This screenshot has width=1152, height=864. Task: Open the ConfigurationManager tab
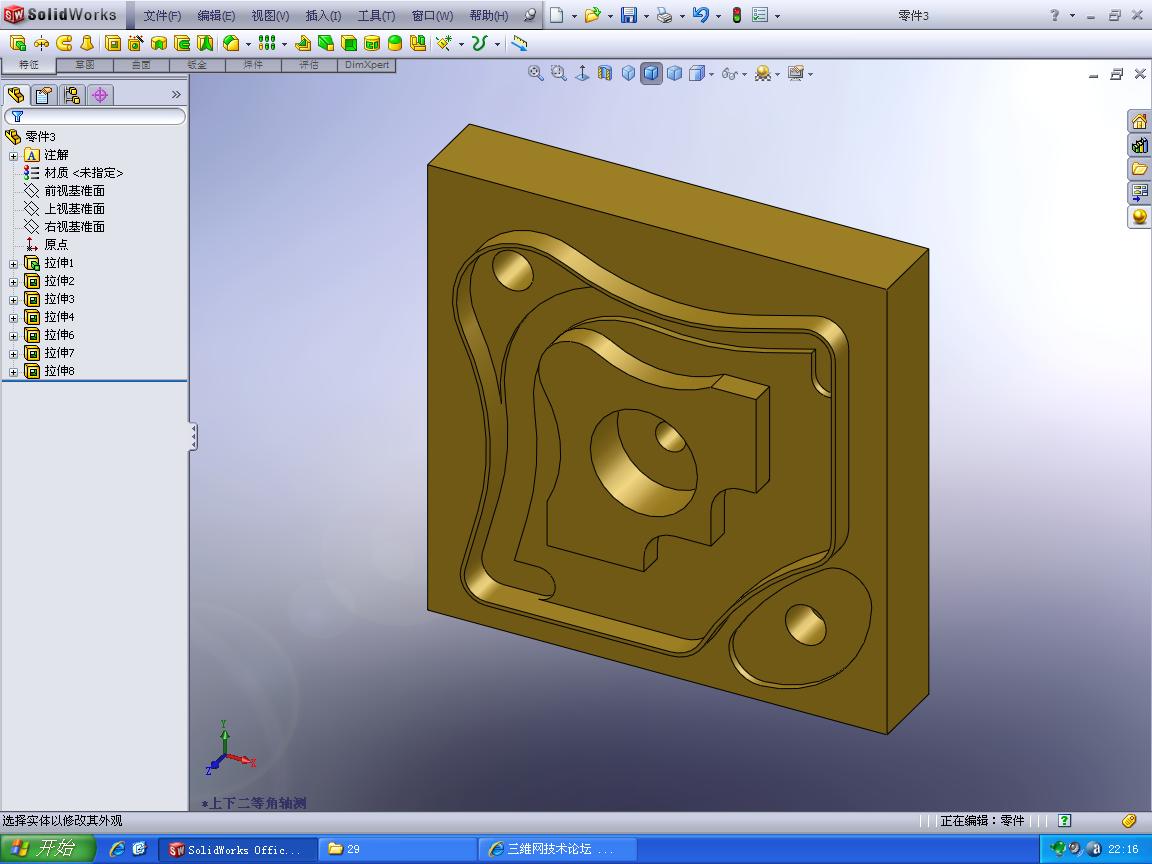(71, 95)
